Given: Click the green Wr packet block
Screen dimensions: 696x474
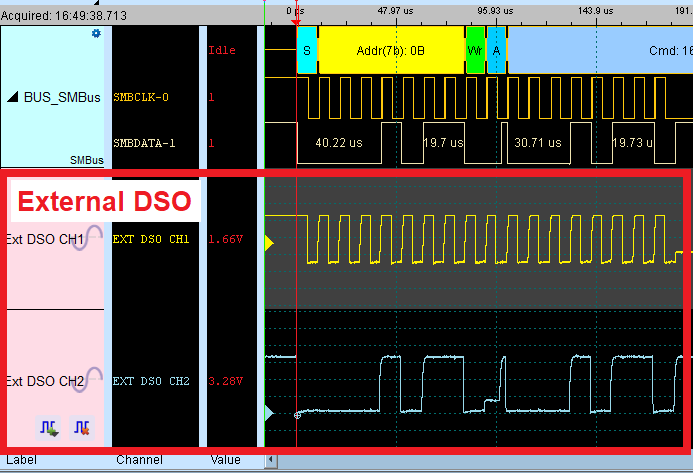Looking at the screenshot, I should click(x=475, y=50).
